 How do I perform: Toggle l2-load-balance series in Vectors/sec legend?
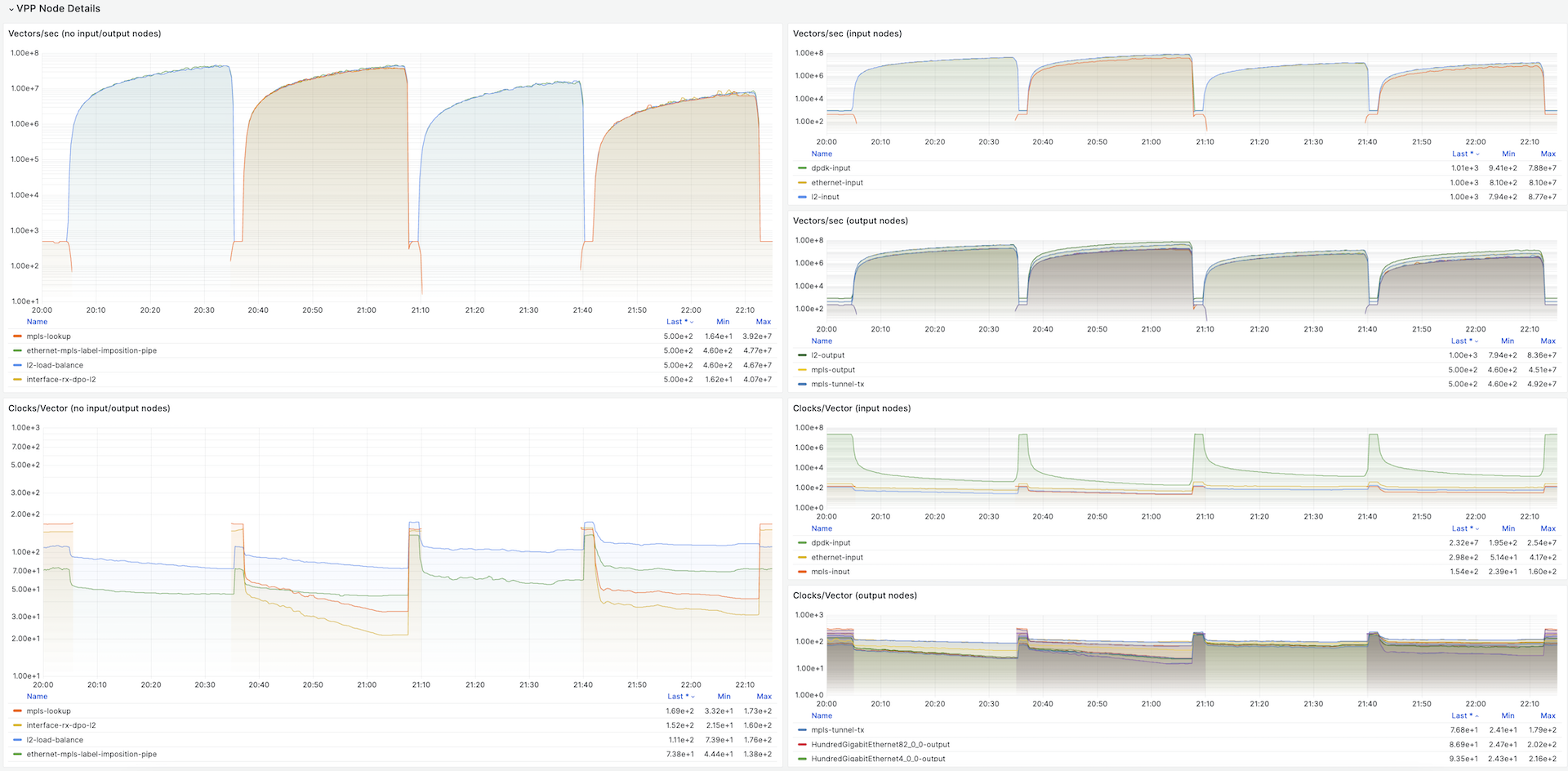point(55,365)
